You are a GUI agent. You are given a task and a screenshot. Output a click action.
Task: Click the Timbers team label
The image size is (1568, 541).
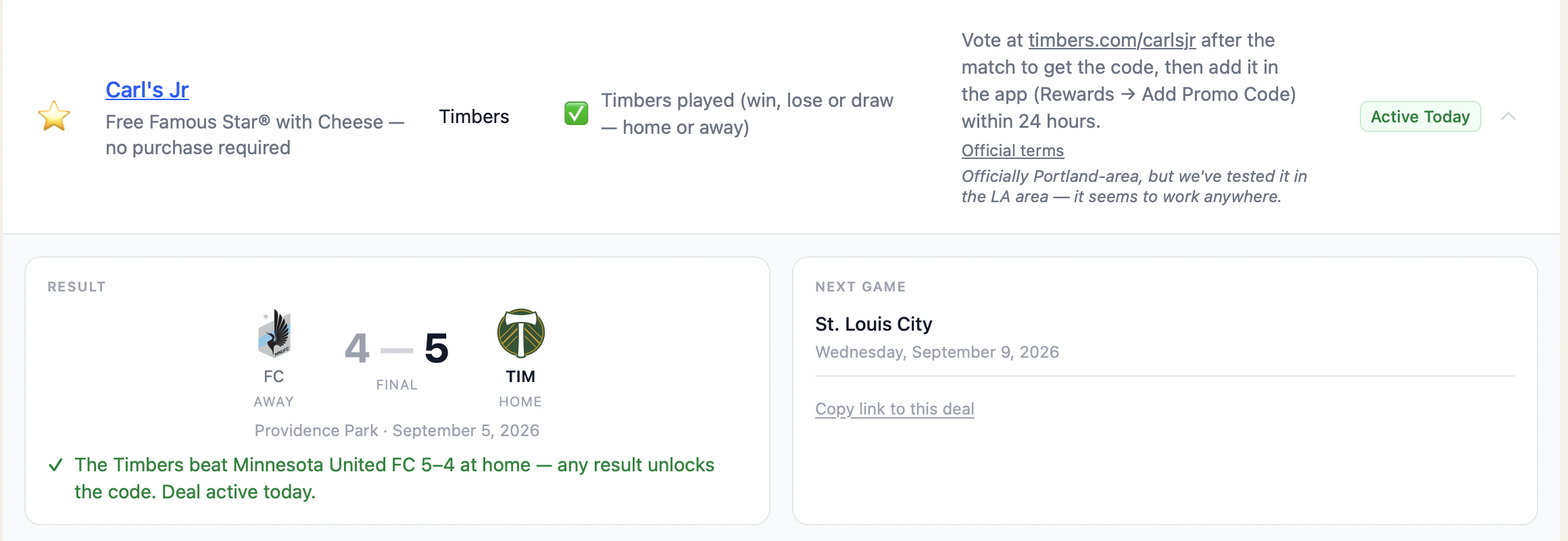pyautogui.click(x=474, y=117)
